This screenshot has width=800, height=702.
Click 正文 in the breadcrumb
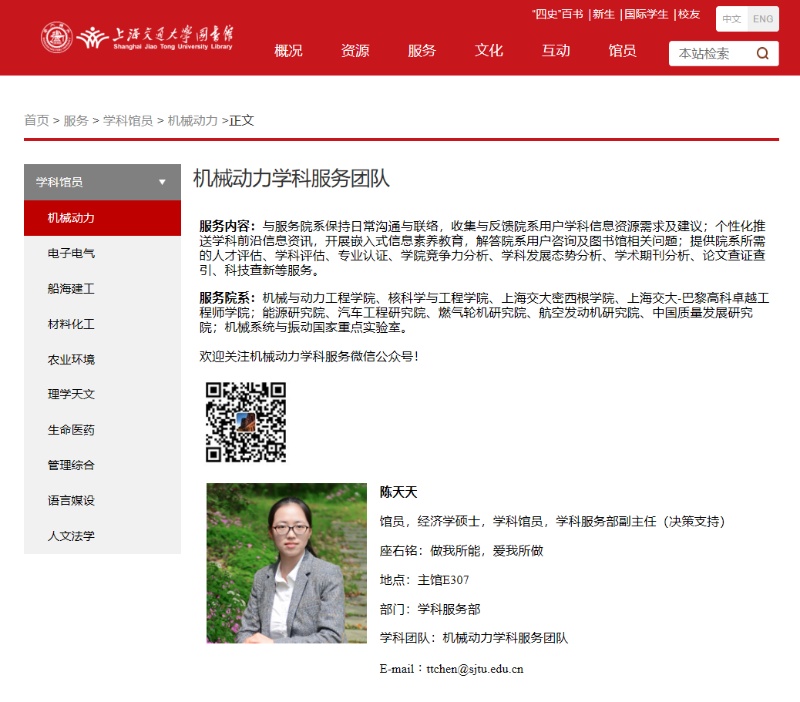[242, 120]
